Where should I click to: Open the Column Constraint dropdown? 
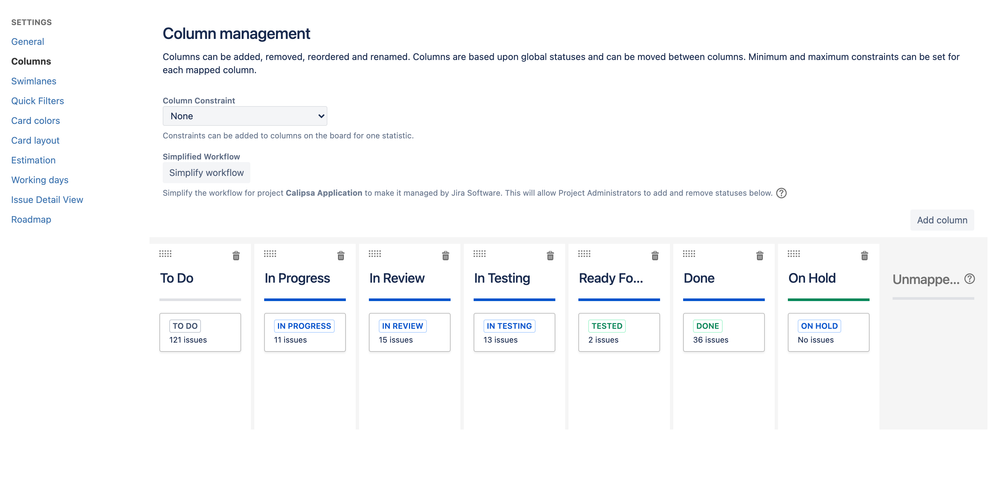point(245,116)
